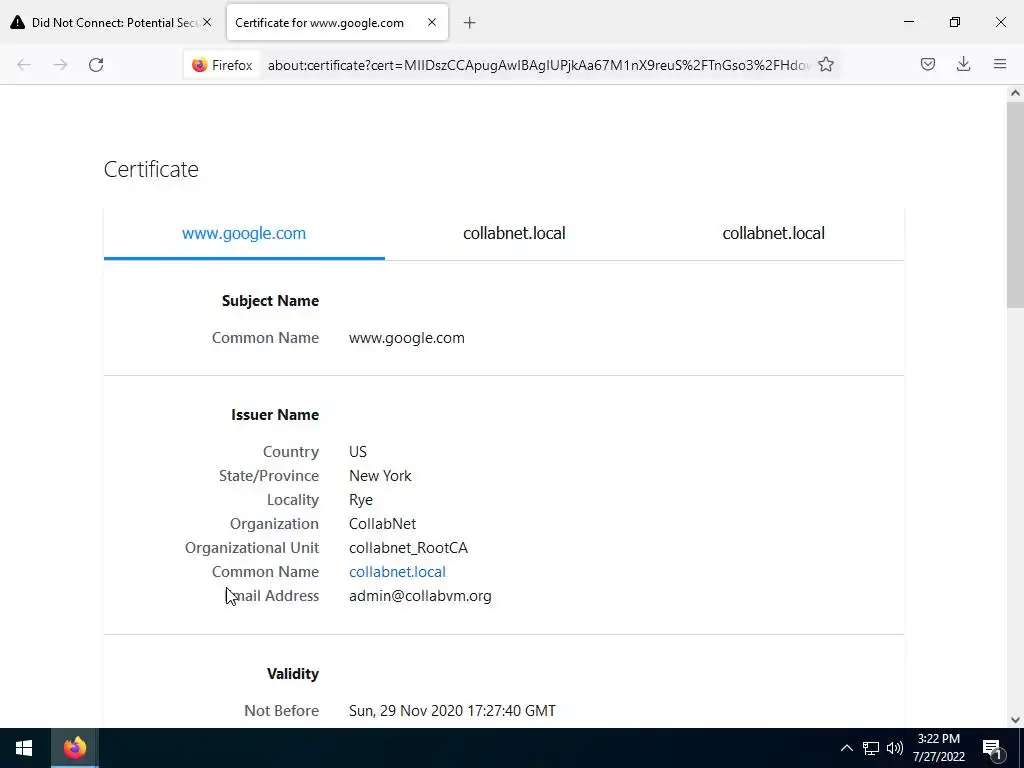The height and width of the screenshot is (768, 1024).
Task: Restore down the Firefox window
Action: [955, 22]
